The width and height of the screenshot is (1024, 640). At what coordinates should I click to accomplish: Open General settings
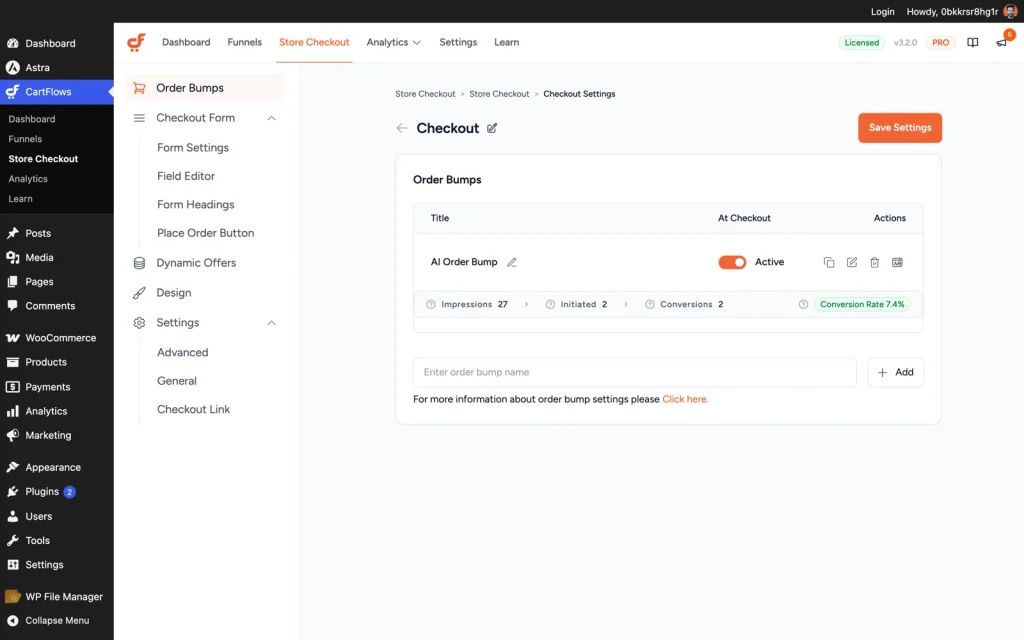coord(176,381)
